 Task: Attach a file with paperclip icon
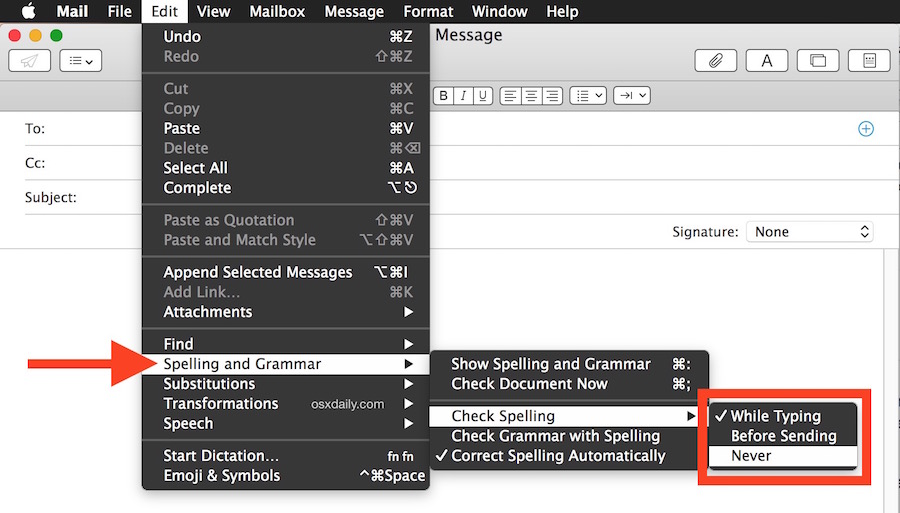[715, 60]
